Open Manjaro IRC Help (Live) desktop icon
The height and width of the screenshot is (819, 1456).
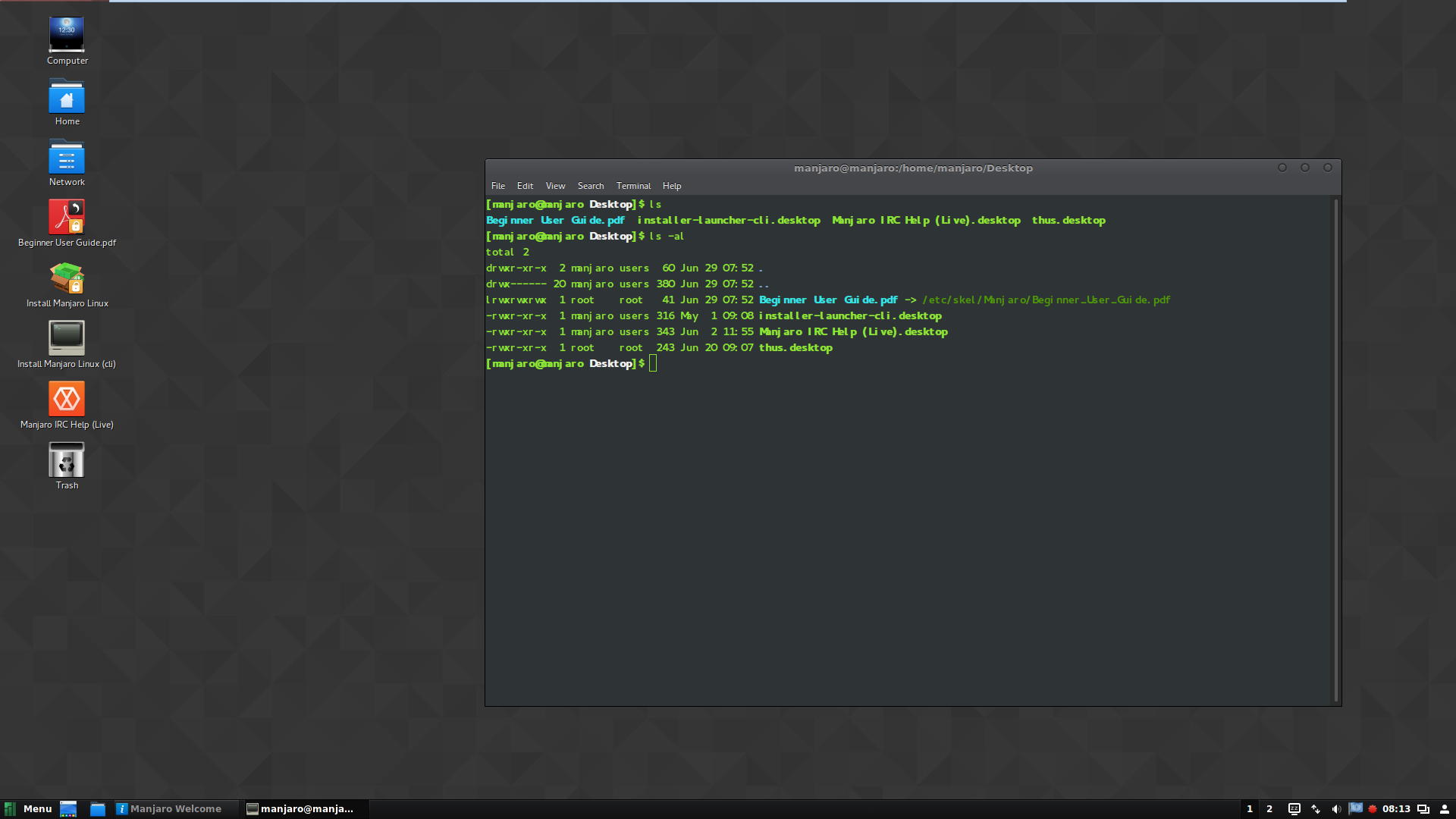click(67, 405)
